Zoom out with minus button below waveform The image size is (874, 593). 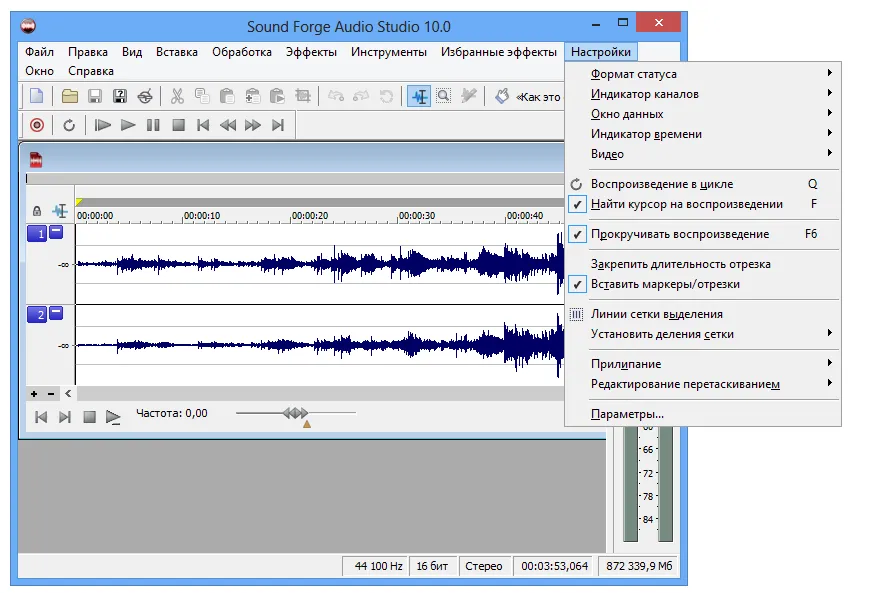[51, 394]
